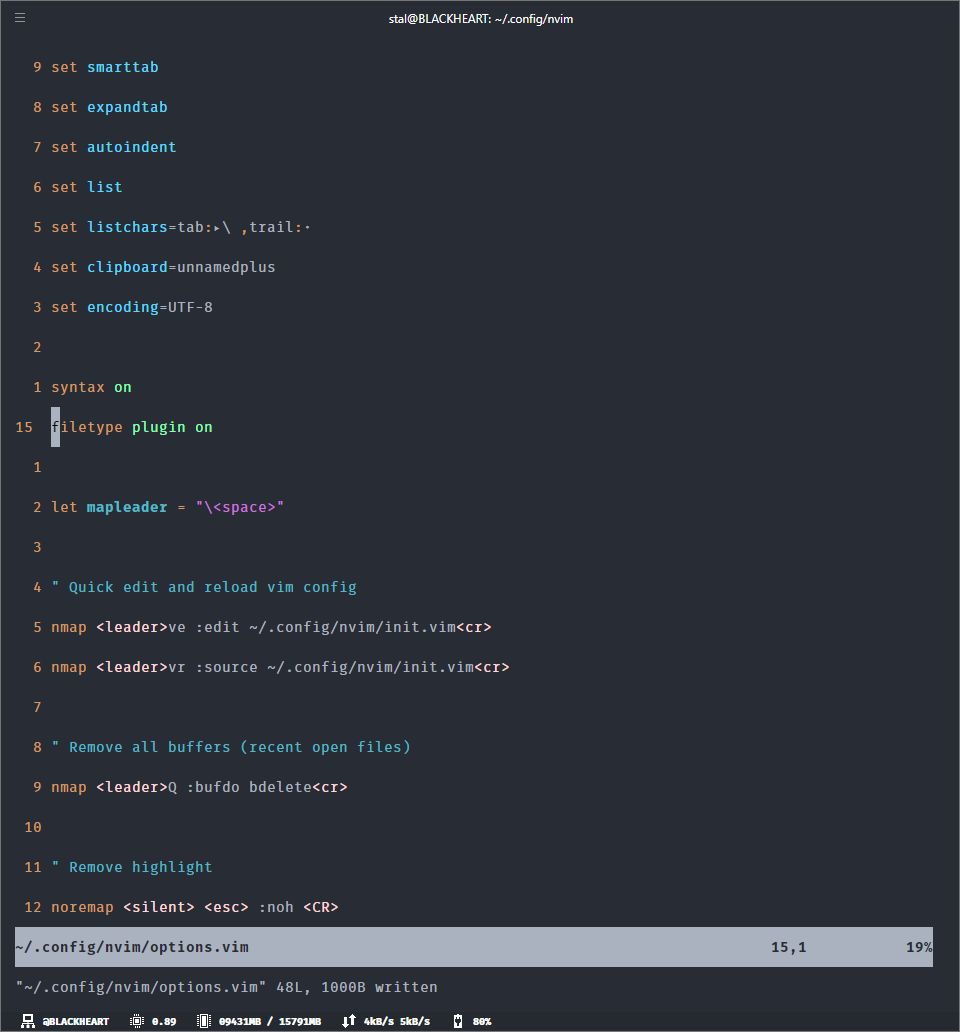
Task: Click the workstation icon beside BLACKHEART
Action: coord(28,1021)
